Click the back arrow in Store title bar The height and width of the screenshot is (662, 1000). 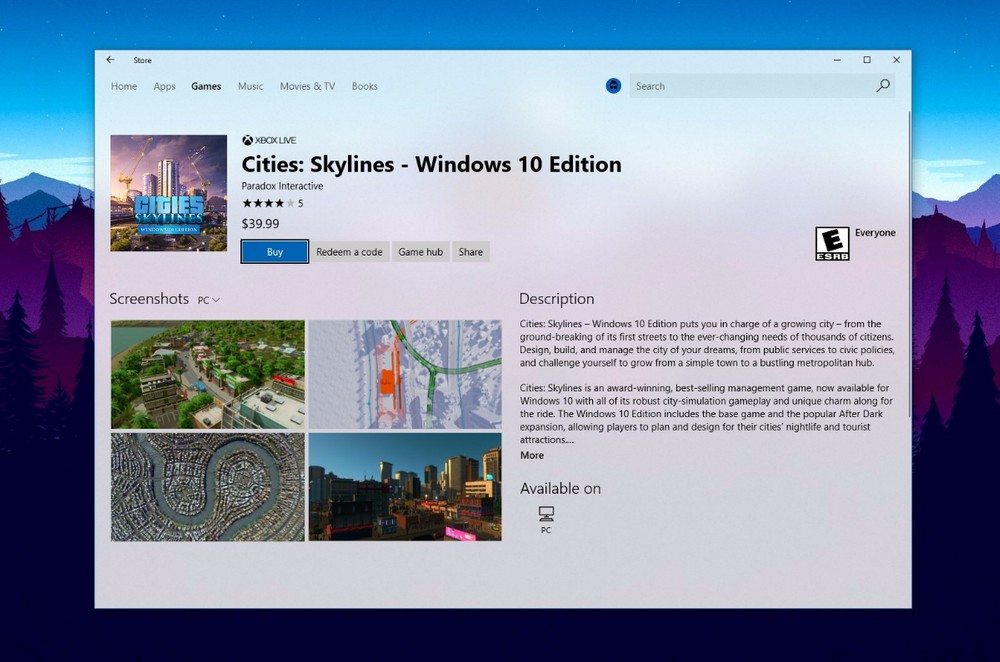click(x=110, y=60)
